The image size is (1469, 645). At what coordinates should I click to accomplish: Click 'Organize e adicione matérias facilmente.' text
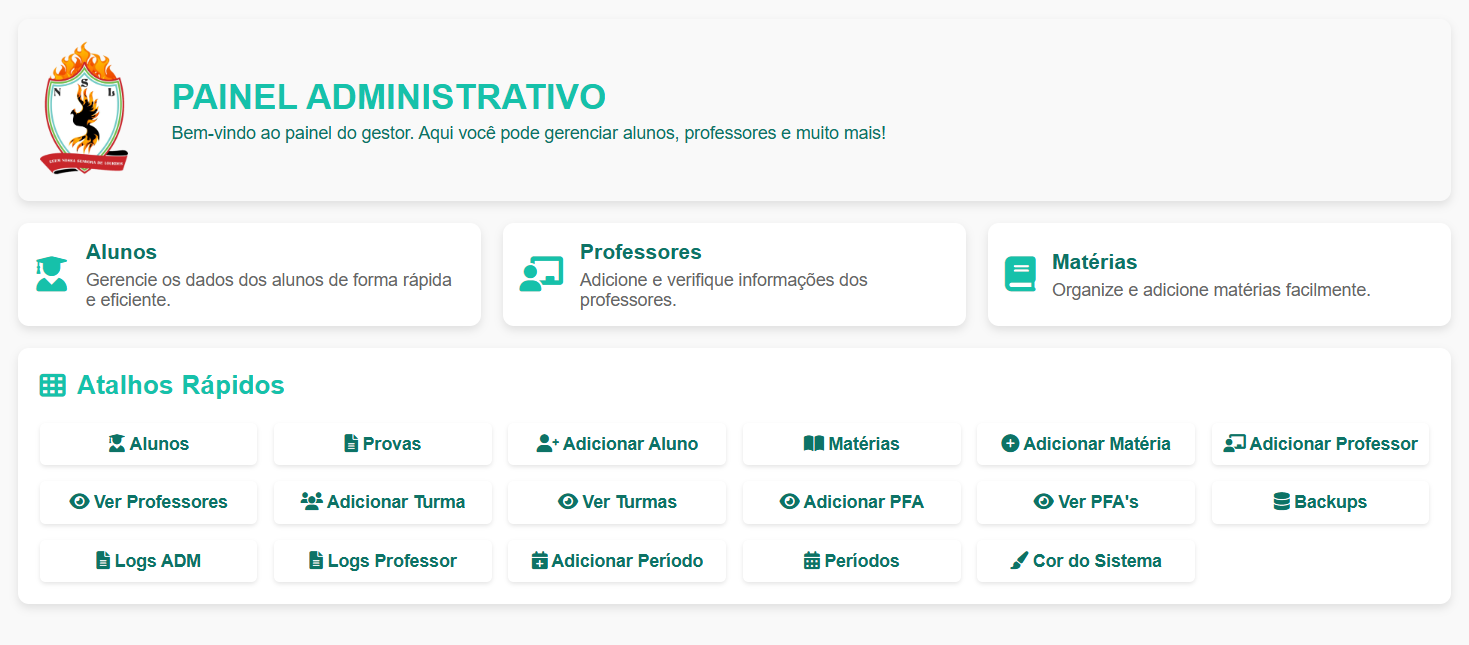(1211, 290)
